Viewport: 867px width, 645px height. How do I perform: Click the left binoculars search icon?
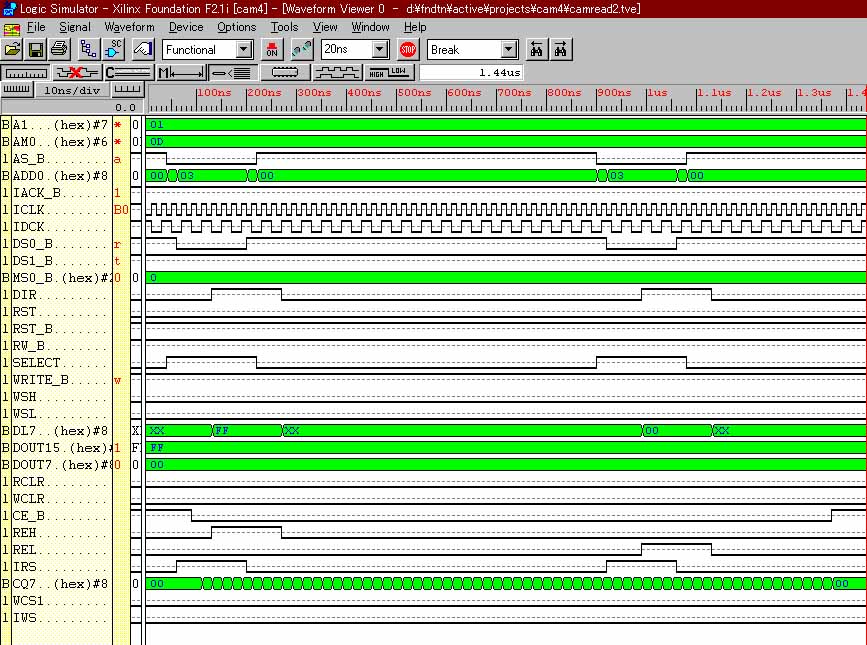[x=537, y=49]
